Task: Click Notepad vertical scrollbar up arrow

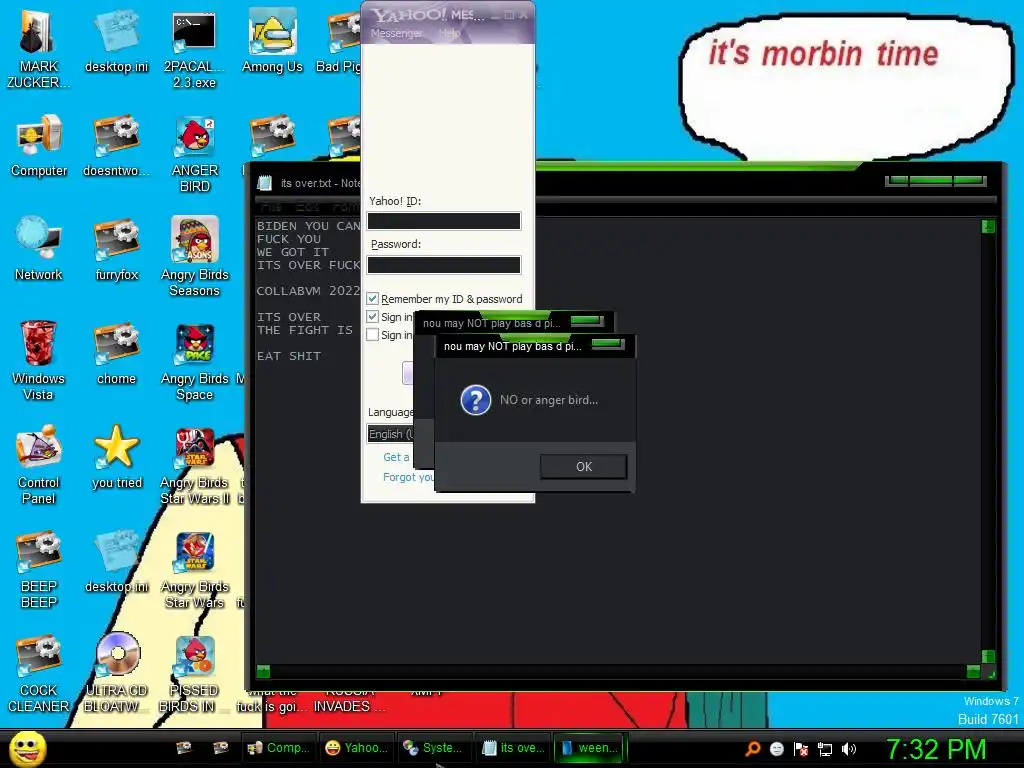Action: pyautogui.click(x=988, y=227)
